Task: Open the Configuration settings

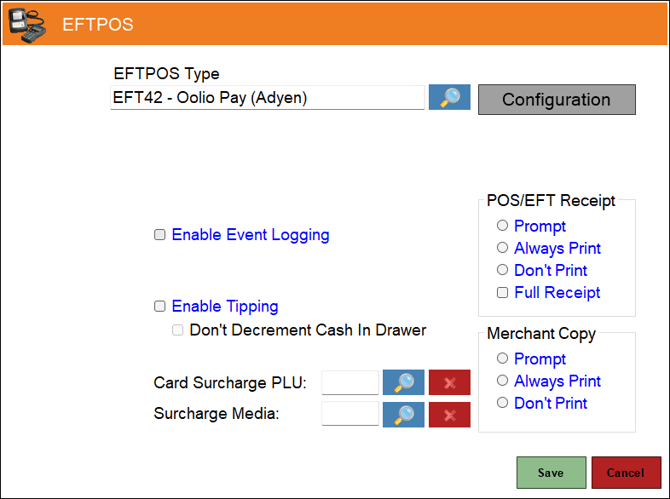Action: point(557,100)
